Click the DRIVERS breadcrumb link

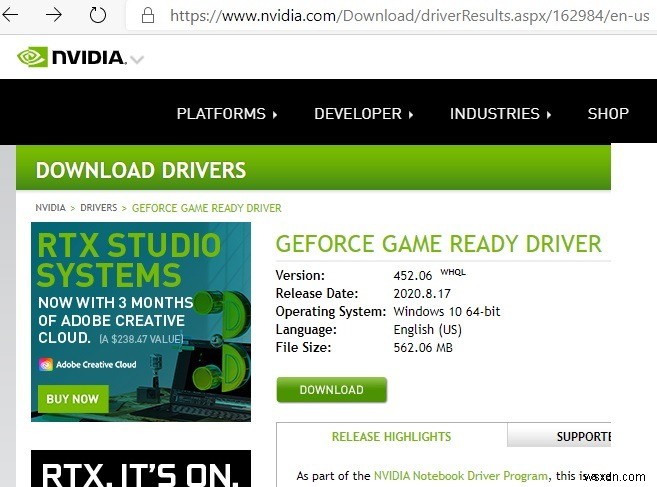pyautogui.click(x=98, y=208)
